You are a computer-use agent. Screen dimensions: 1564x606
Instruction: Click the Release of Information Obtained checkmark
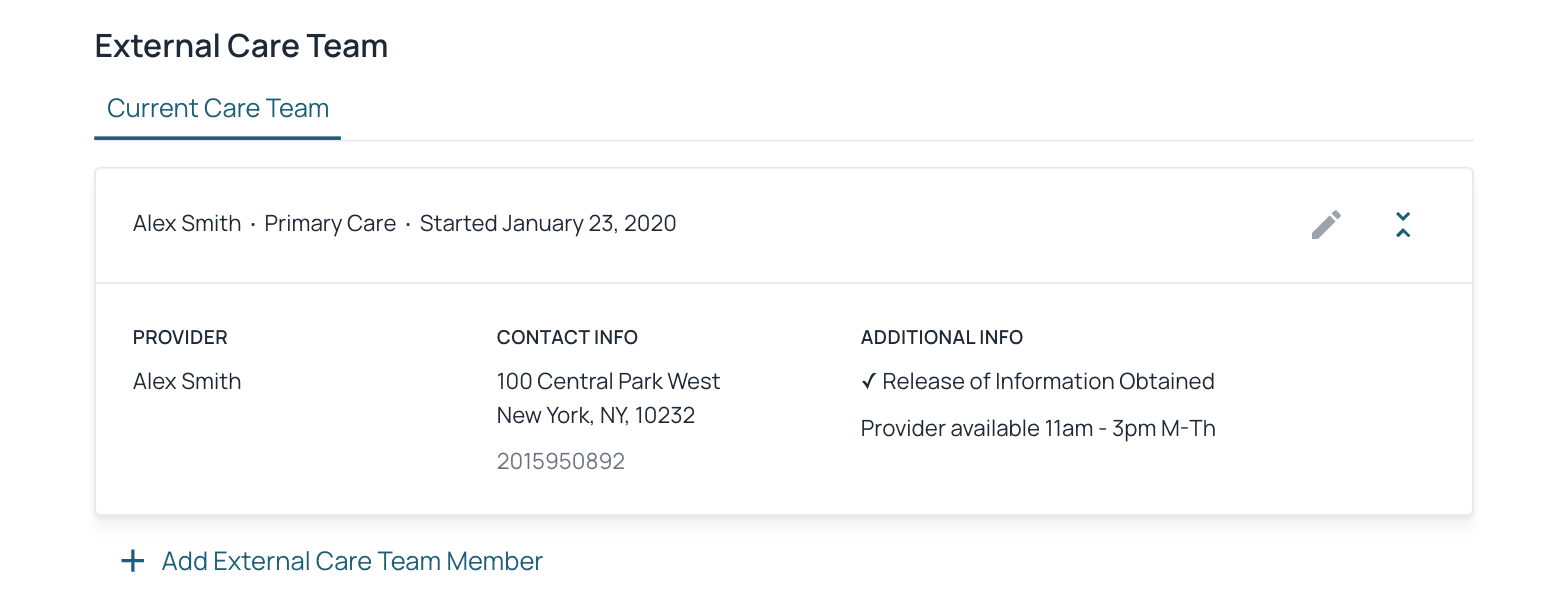pos(868,381)
